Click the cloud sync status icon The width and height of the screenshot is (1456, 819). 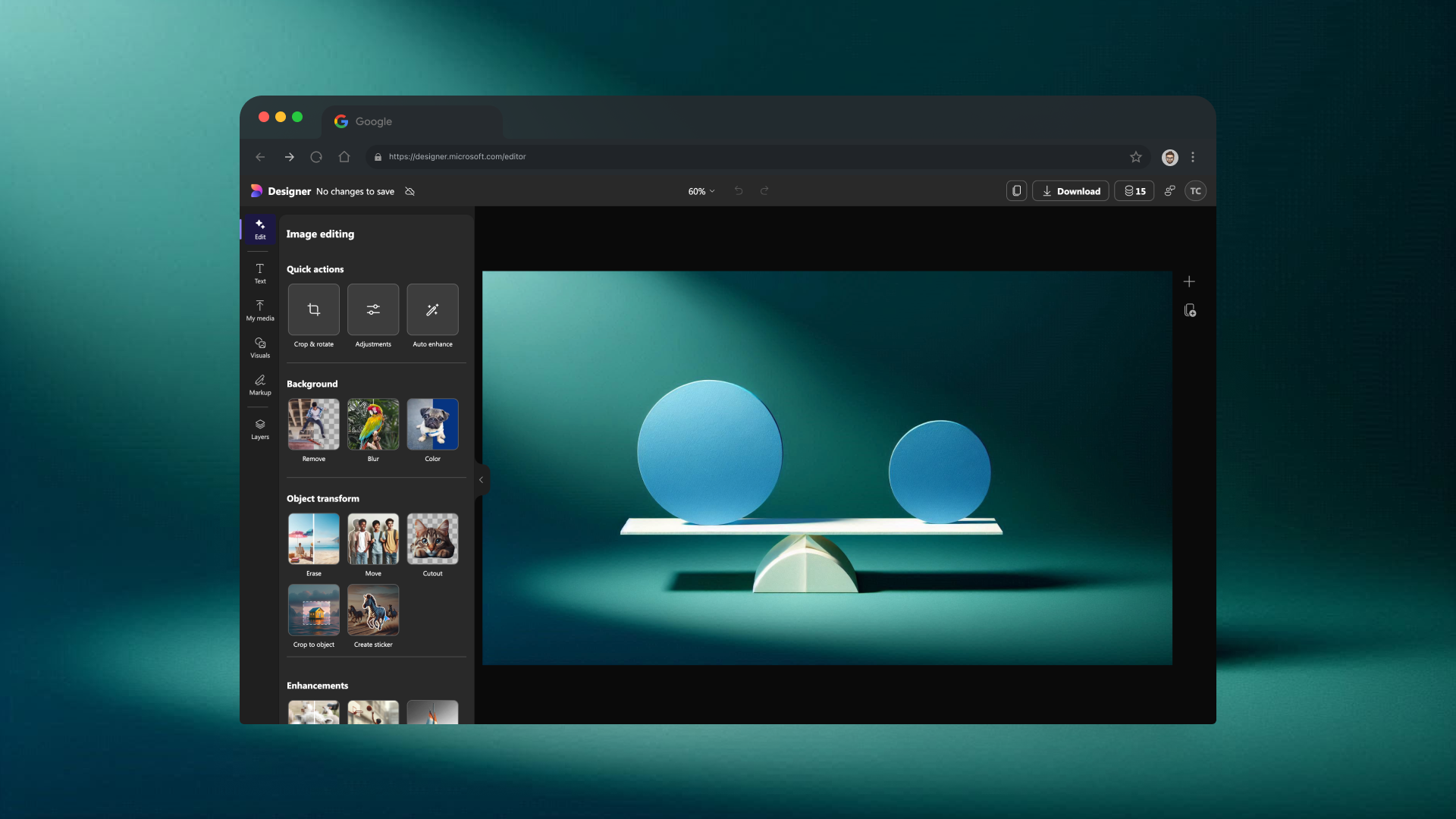[x=410, y=191]
